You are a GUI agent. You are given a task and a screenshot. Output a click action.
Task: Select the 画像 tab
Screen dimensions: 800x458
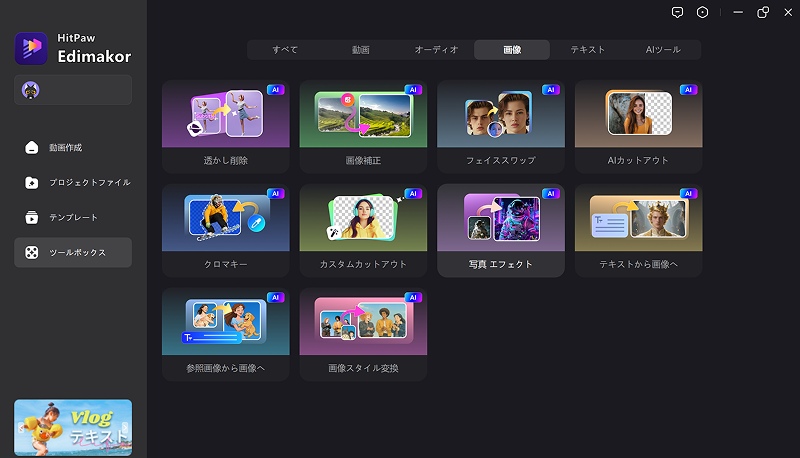click(512, 49)
